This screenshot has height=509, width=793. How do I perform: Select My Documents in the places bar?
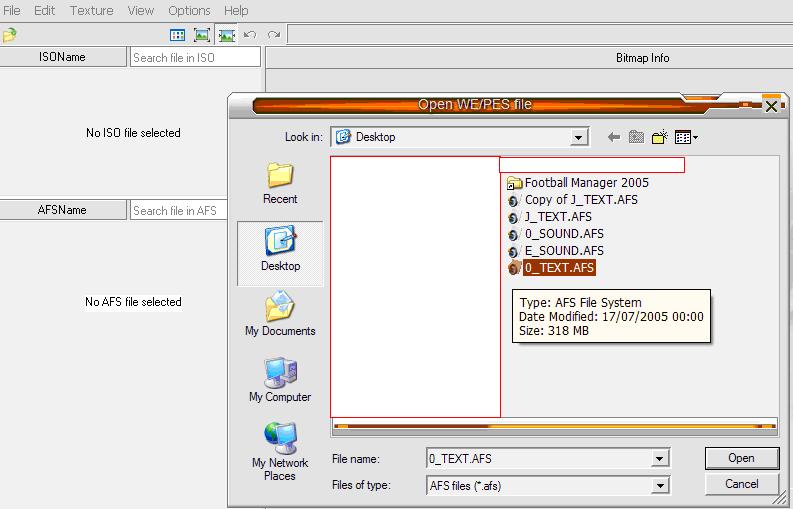pos(280,314)
